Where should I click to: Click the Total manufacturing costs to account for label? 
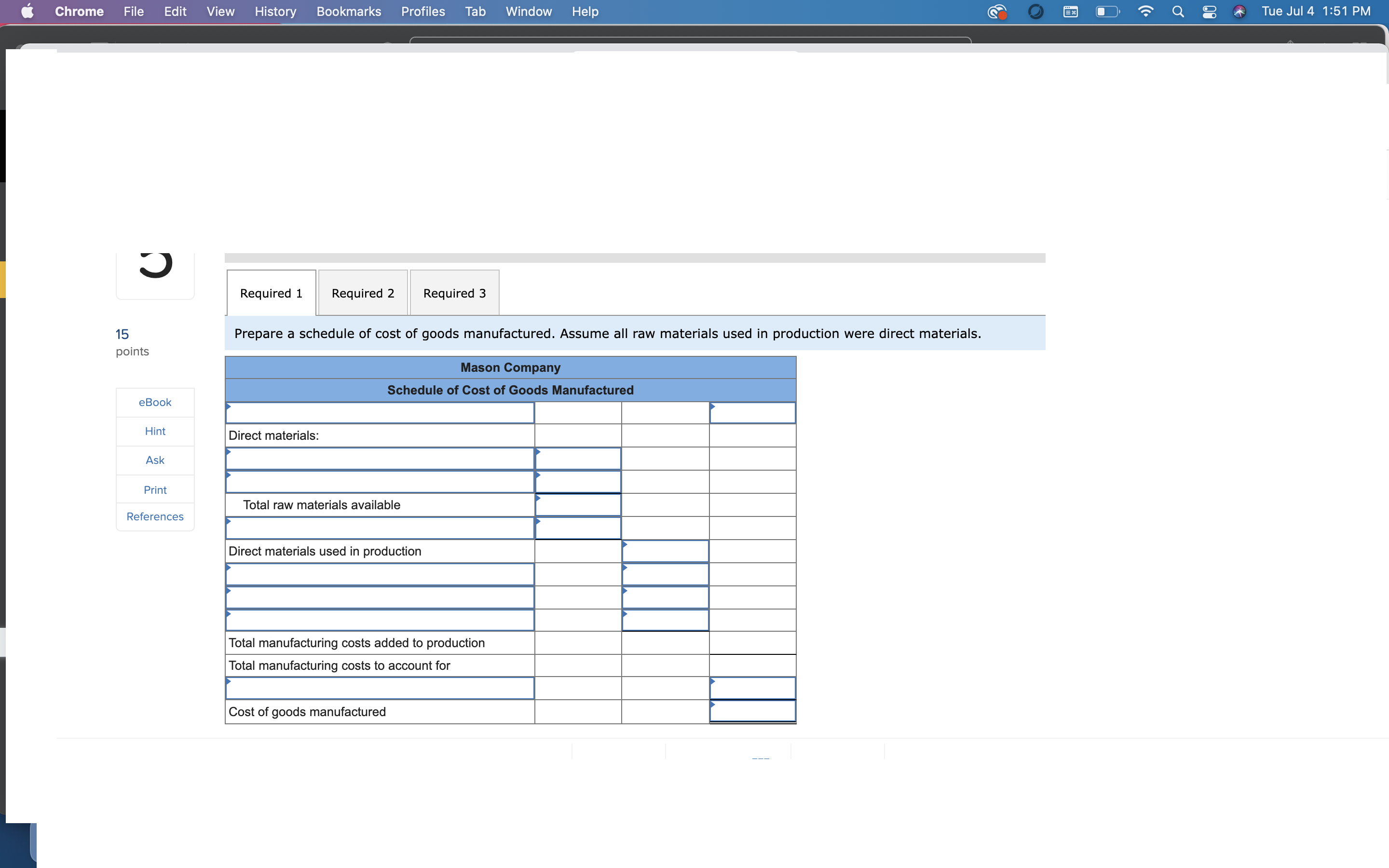pyautogui.click(x=339, y=665)
